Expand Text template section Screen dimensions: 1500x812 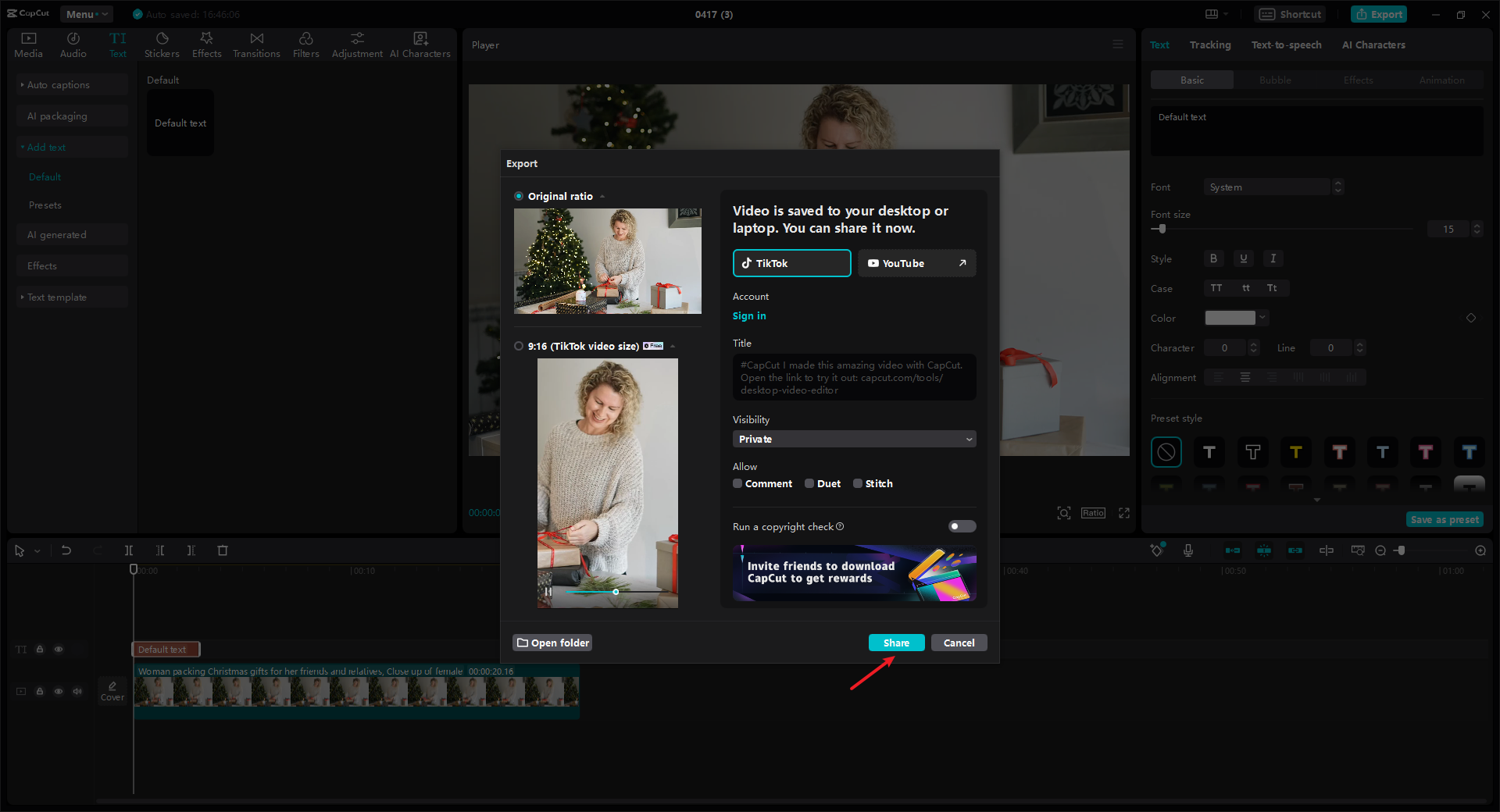(72, 297)
